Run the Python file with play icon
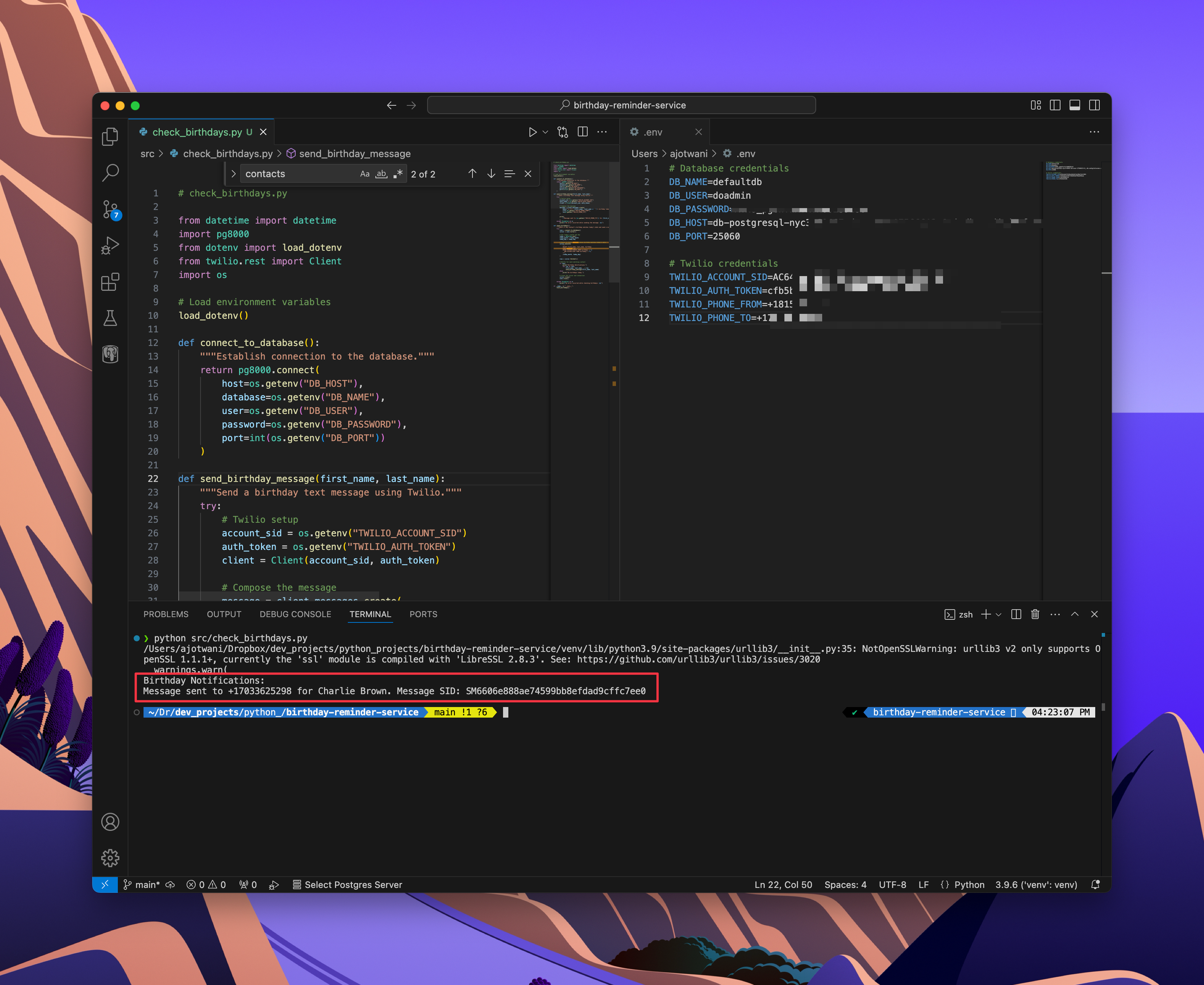 [532, 132]
